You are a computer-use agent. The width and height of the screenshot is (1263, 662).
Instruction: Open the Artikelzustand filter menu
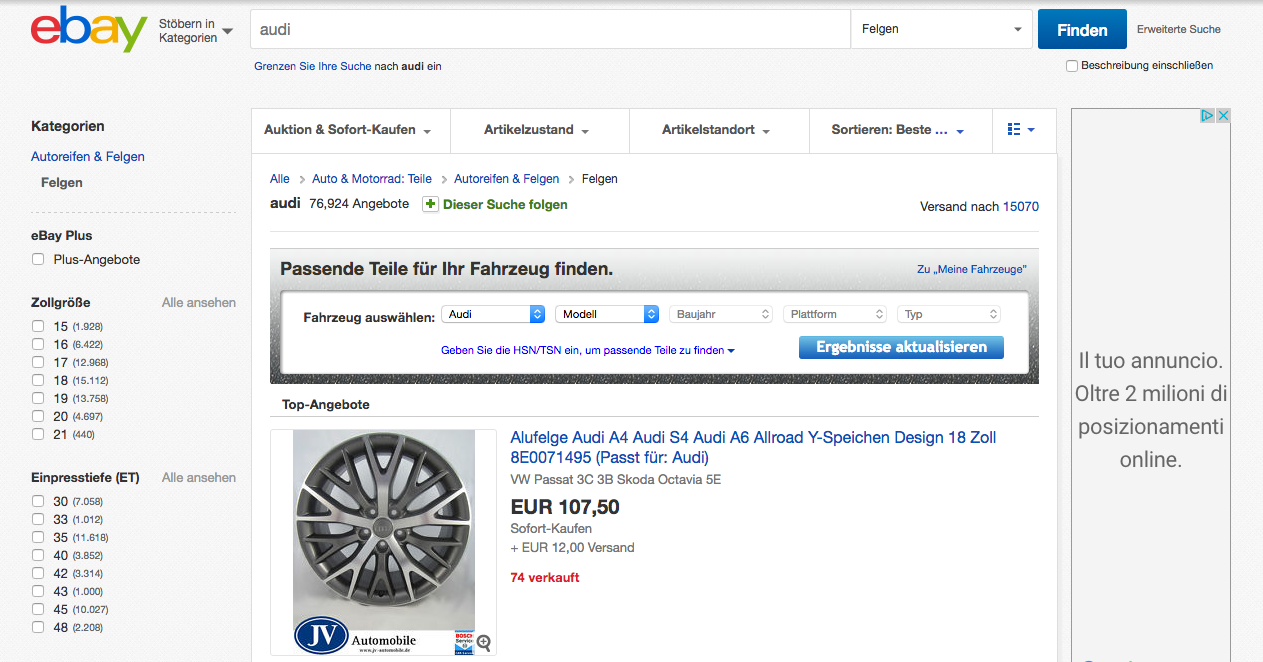coord(538,130)
